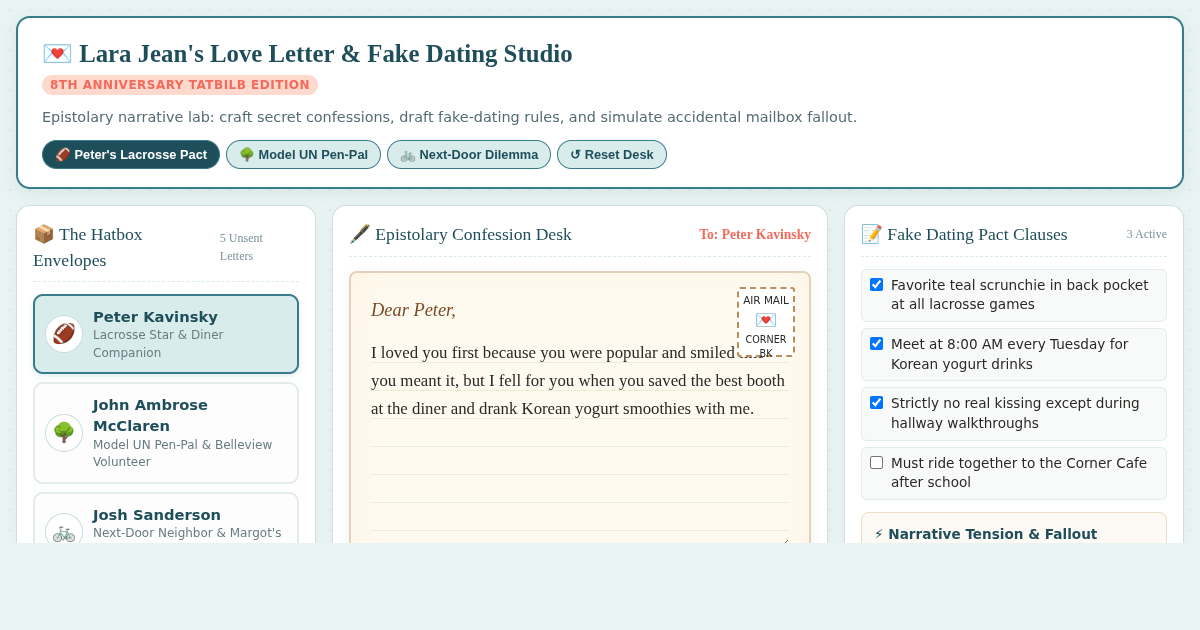The width and height of the screenshot is (1200, 630).
Task: Click the football avatar icon for Peter
Action: pos(64,334)
